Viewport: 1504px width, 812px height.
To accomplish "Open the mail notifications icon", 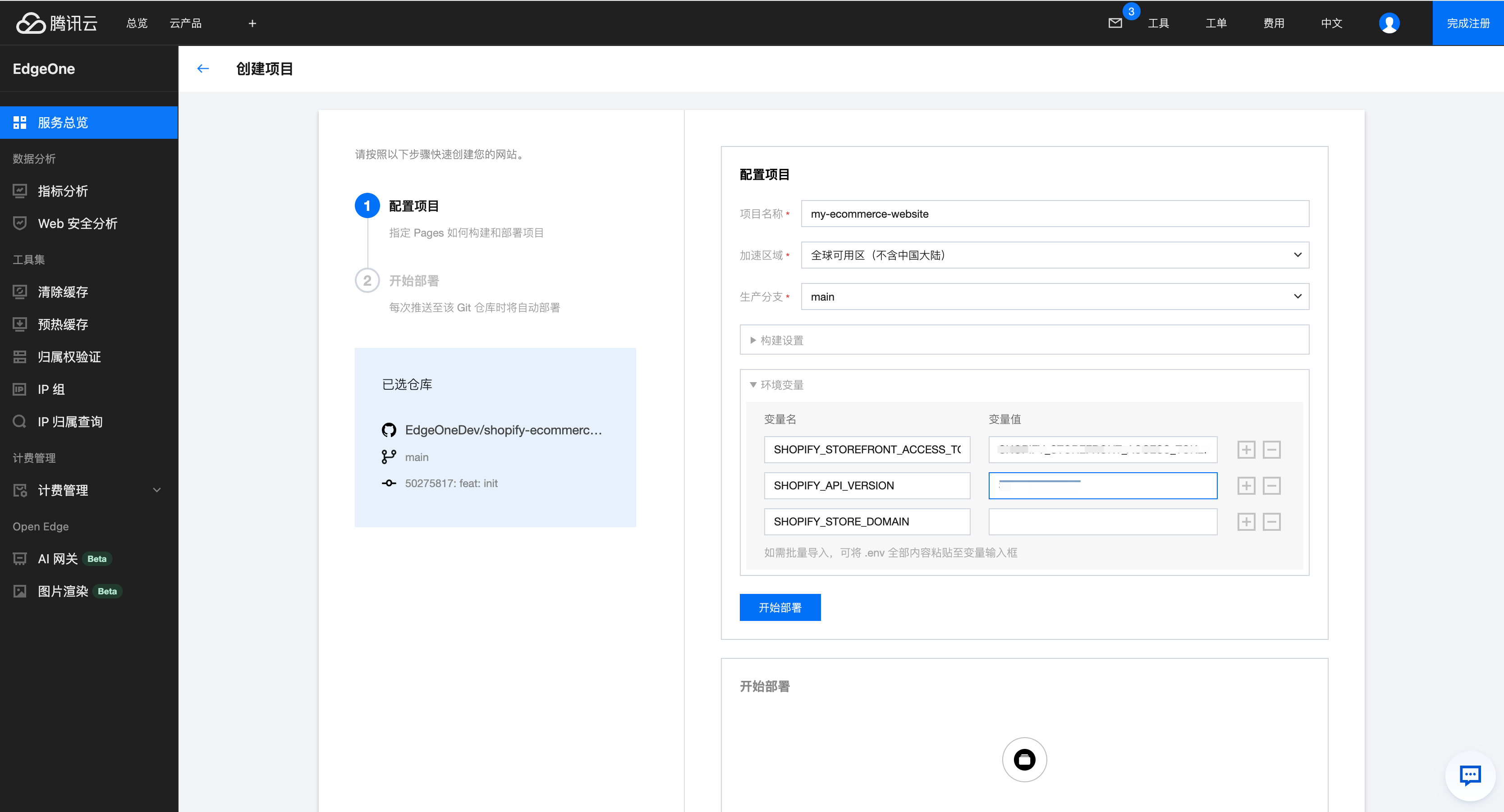I will pos(1114,23).
